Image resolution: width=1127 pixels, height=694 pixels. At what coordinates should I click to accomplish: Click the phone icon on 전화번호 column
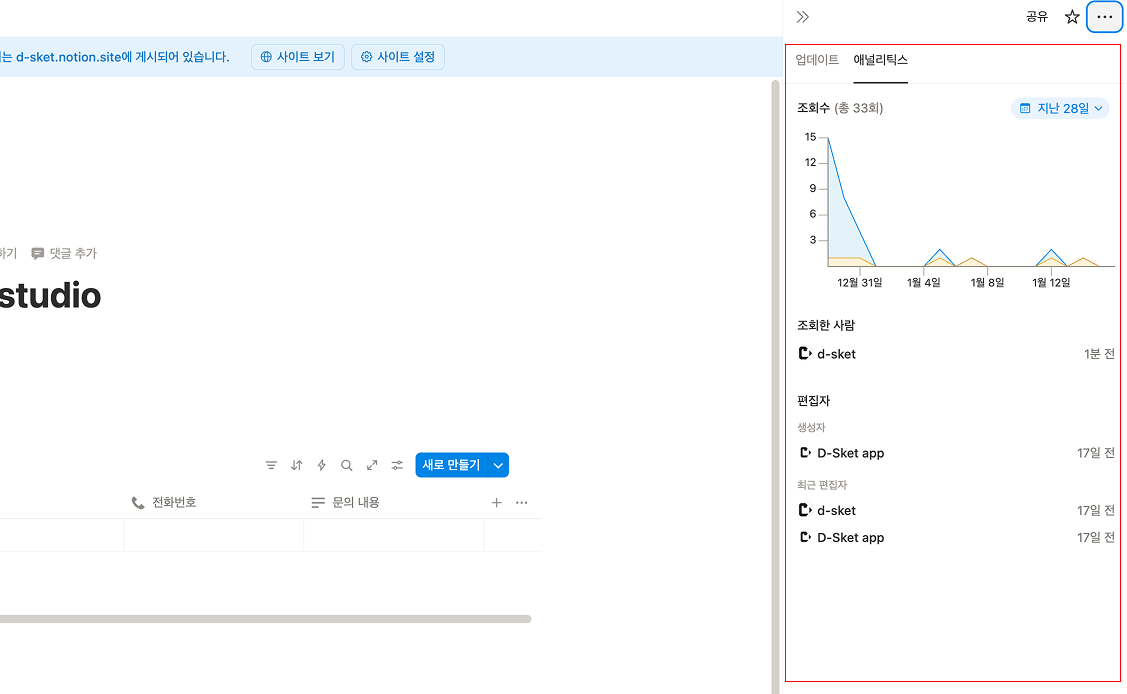[138, 502]
